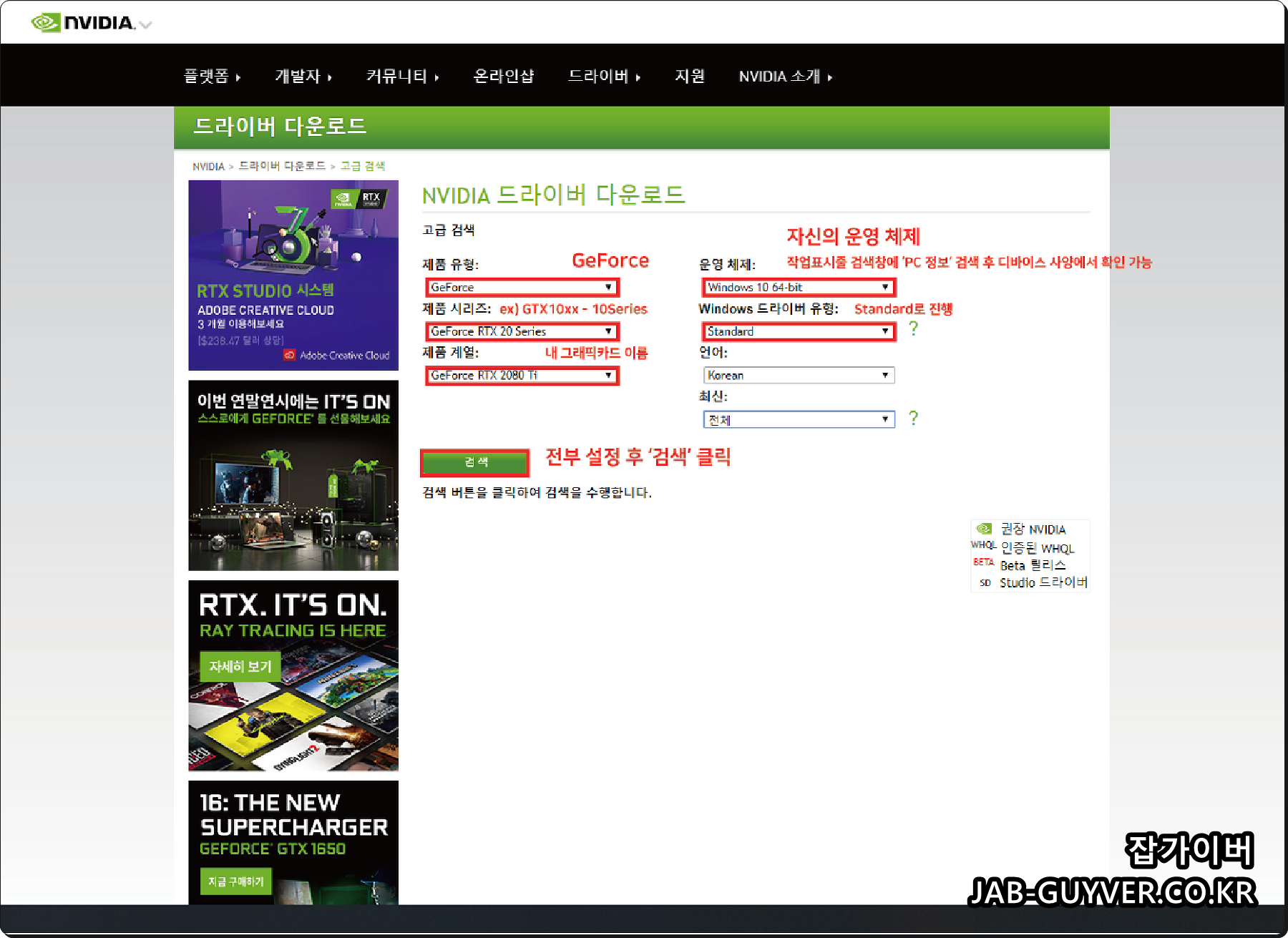Image resolution: width=1288 pixels, height=938 pixels.
Task: Click the help question mark beside Standard dropdown
Action: (x=913, y=328)
